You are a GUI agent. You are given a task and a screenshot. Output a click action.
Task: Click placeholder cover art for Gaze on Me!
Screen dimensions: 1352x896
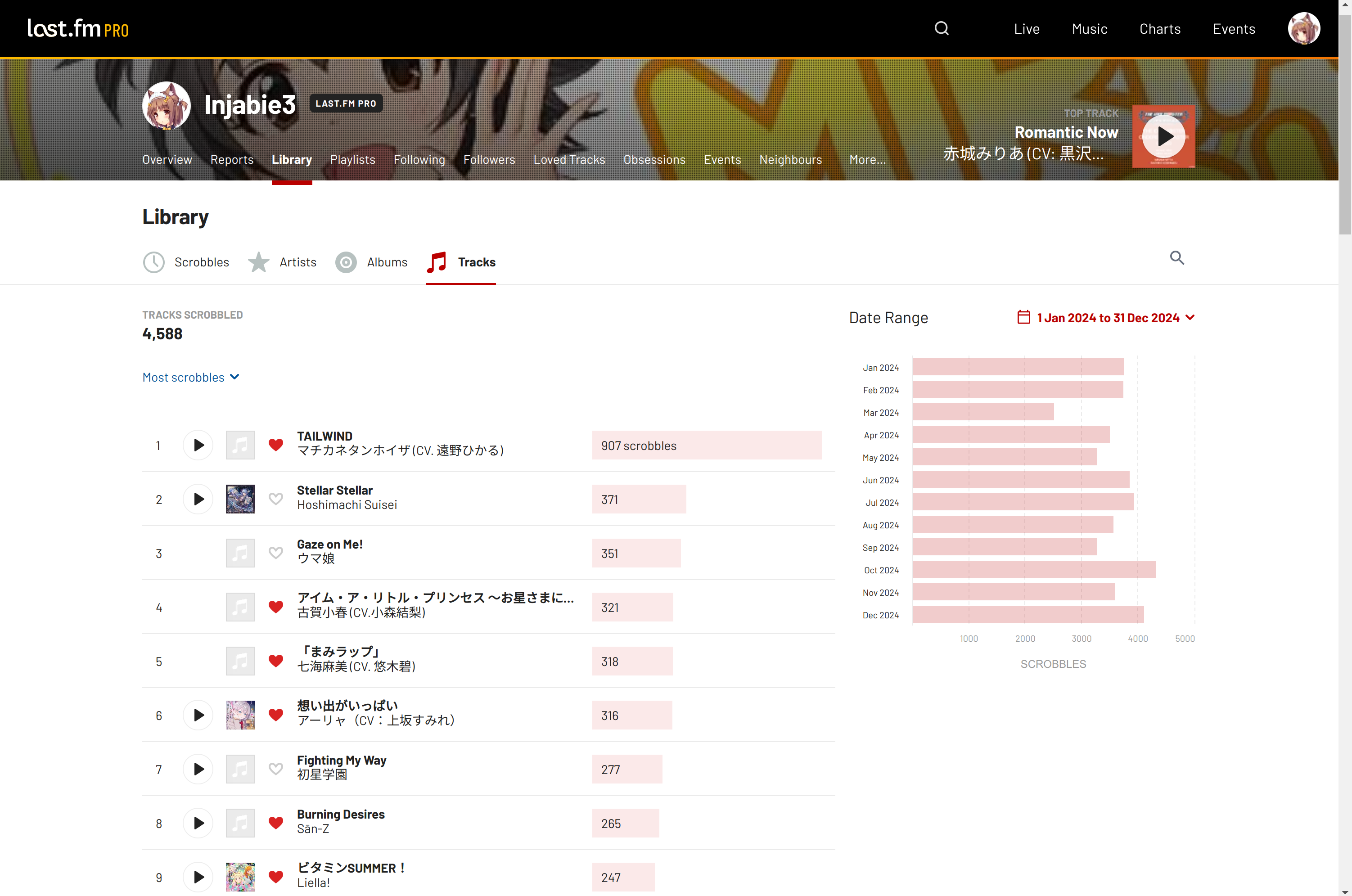(x=240, y=553)
